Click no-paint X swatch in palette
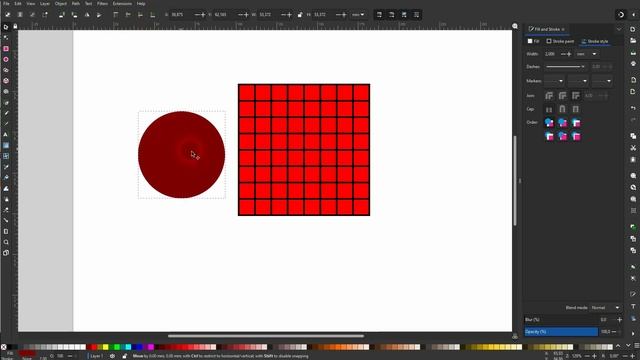The height and width of the screenshot is (360, 640). (4, 347)
